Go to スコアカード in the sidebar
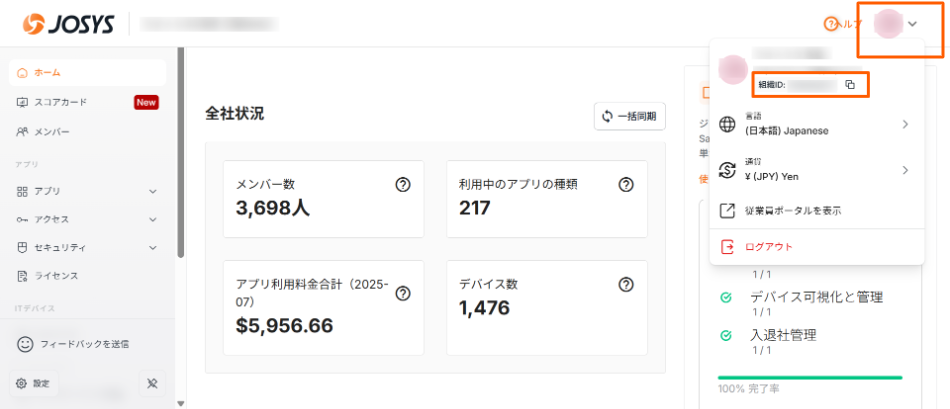The image size is (950, 409). [60, 102]
